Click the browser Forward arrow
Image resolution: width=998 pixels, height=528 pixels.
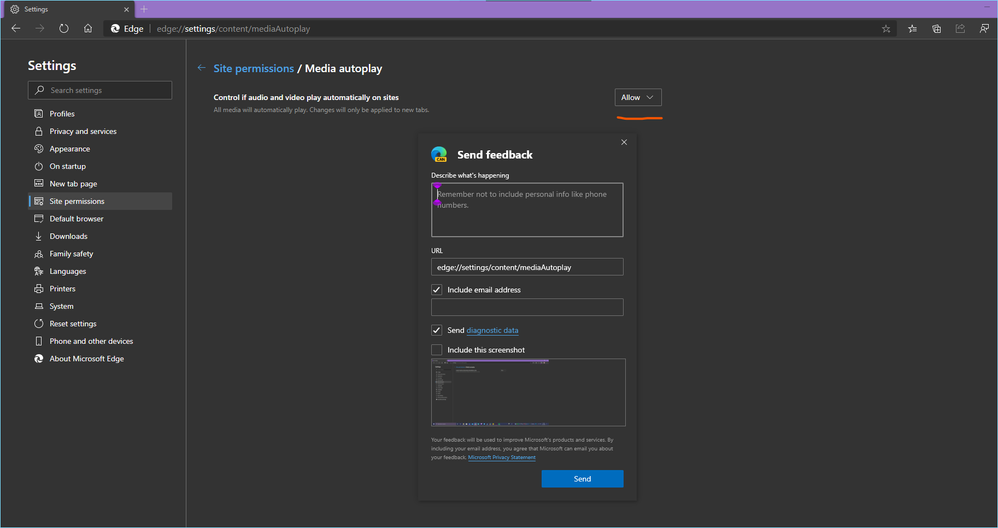tap(39, 29)
